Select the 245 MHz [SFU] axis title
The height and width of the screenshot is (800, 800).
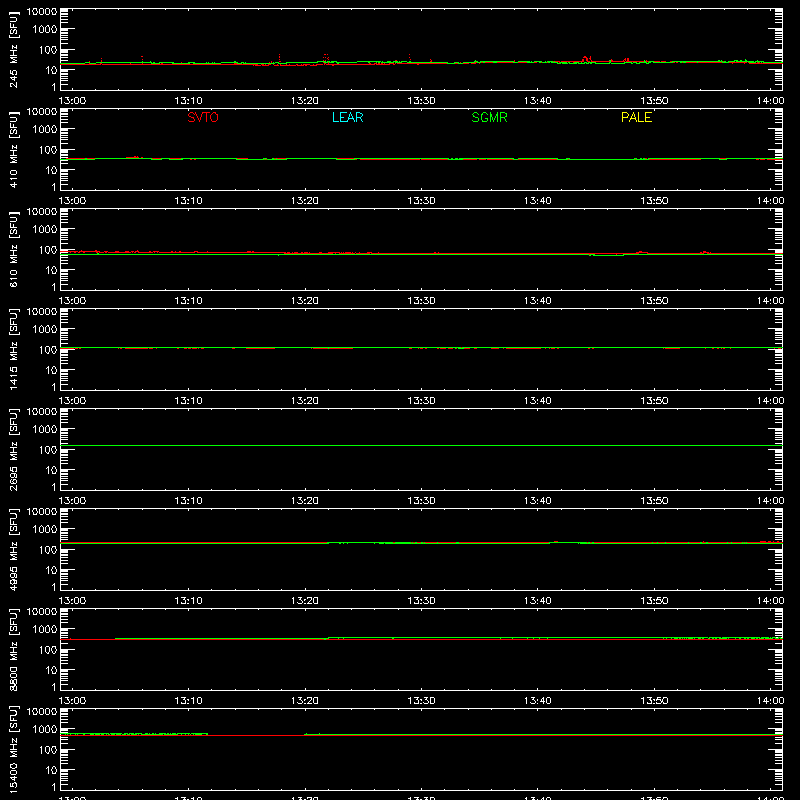[x=14, y=49]
